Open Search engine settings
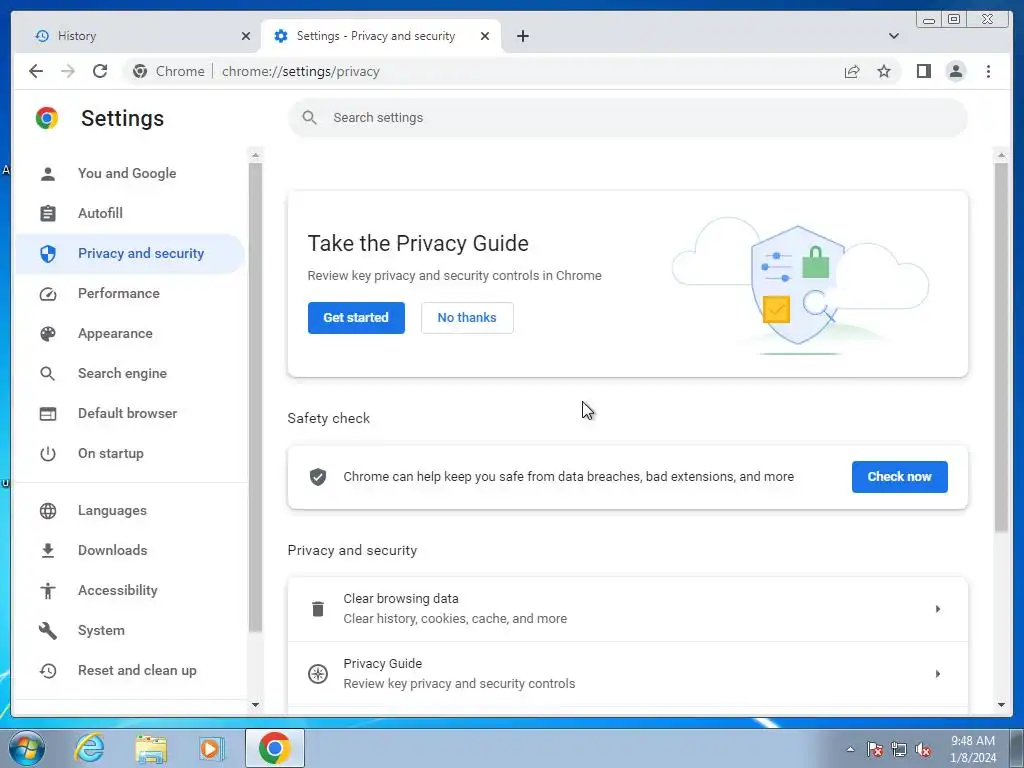Image resolution: width=1024 pixels, height=768 pixels. coord(123,374)
